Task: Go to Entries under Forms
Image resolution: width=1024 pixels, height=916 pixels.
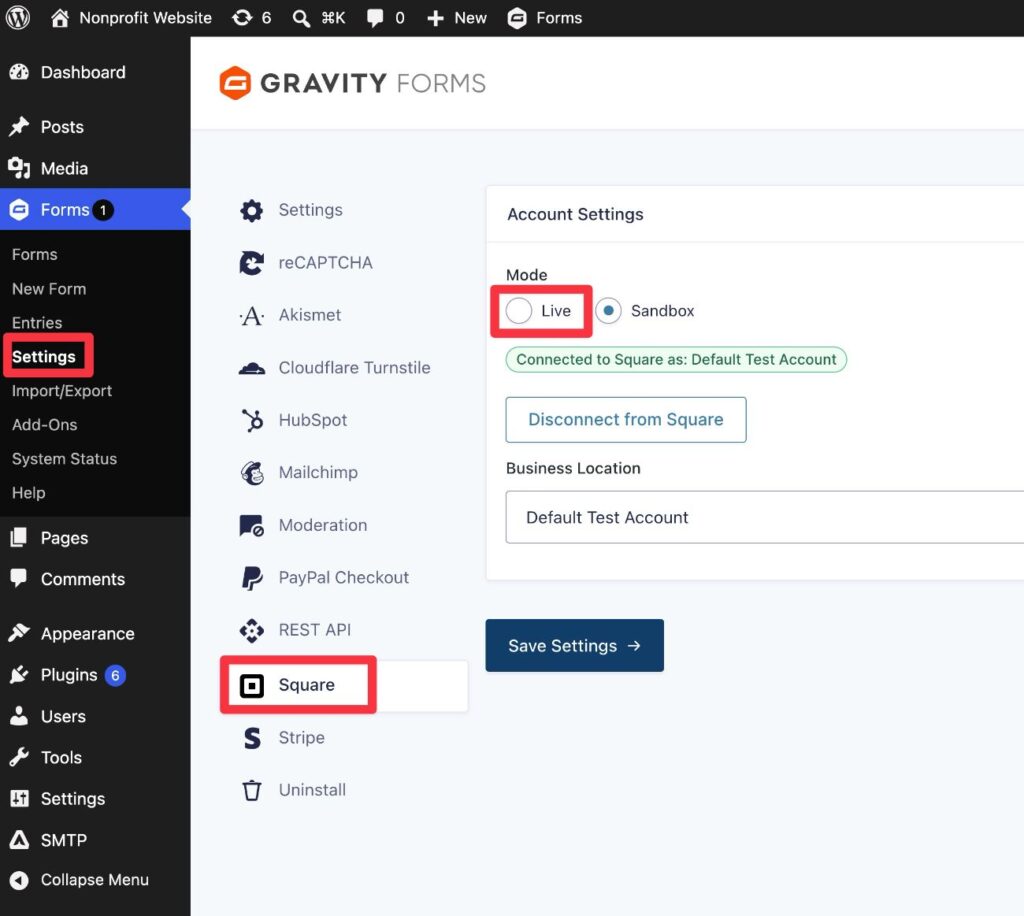Action: pyautogui.click(x=37, y=323)
